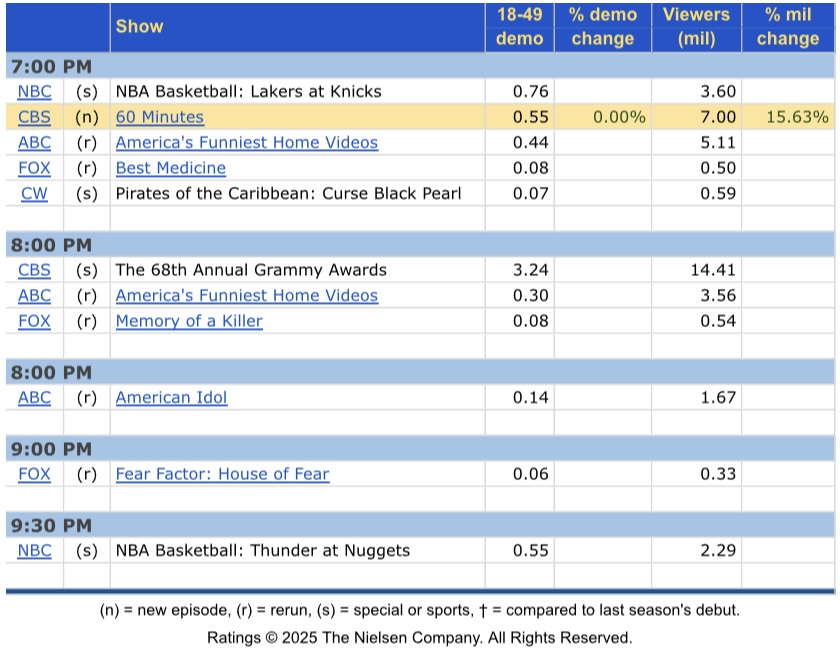Select the Nielsen Company copyright notice
This screenshot has width=840, height=664.
(x=419, y=638)
